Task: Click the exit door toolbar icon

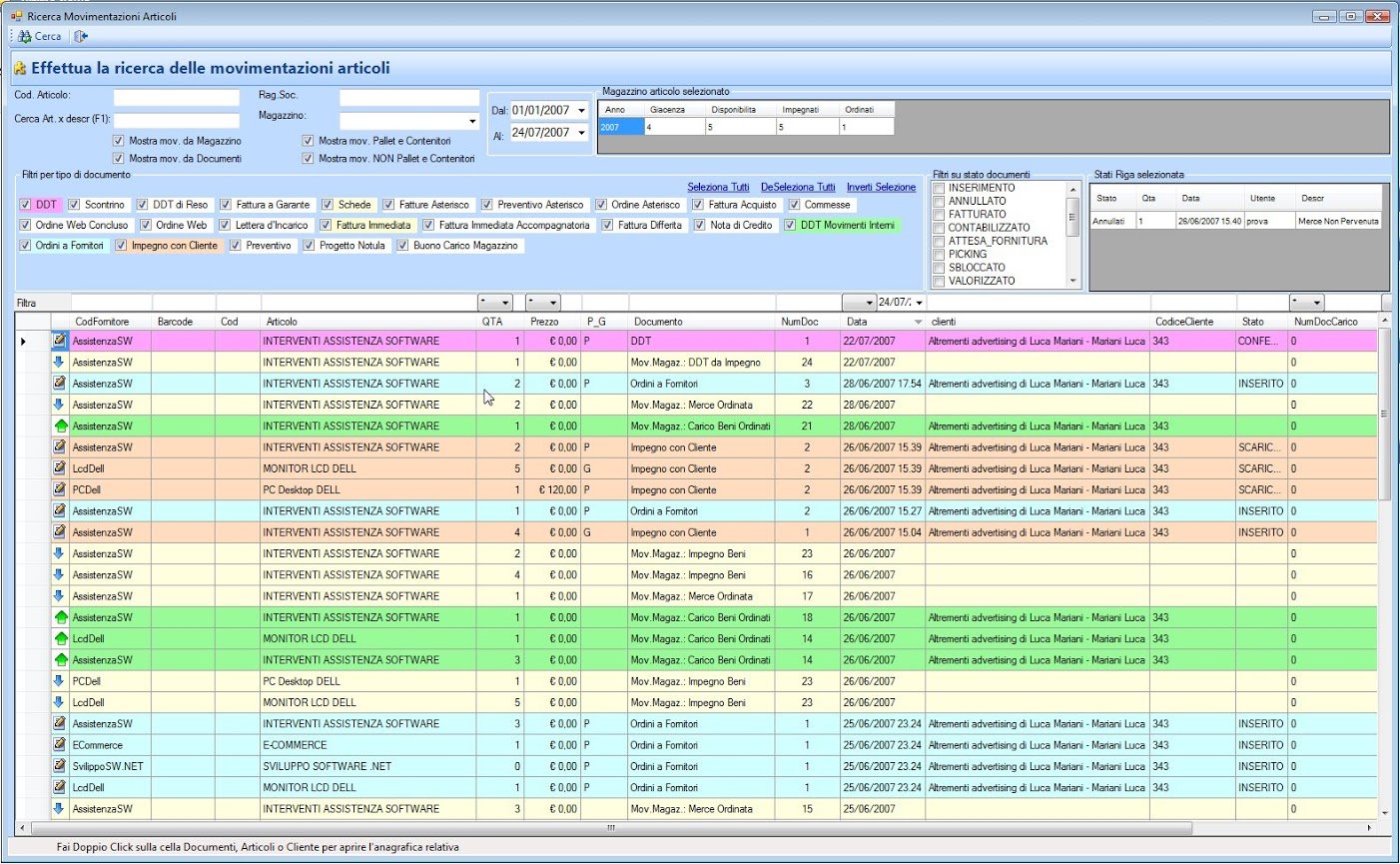Action: coord(81,36)
